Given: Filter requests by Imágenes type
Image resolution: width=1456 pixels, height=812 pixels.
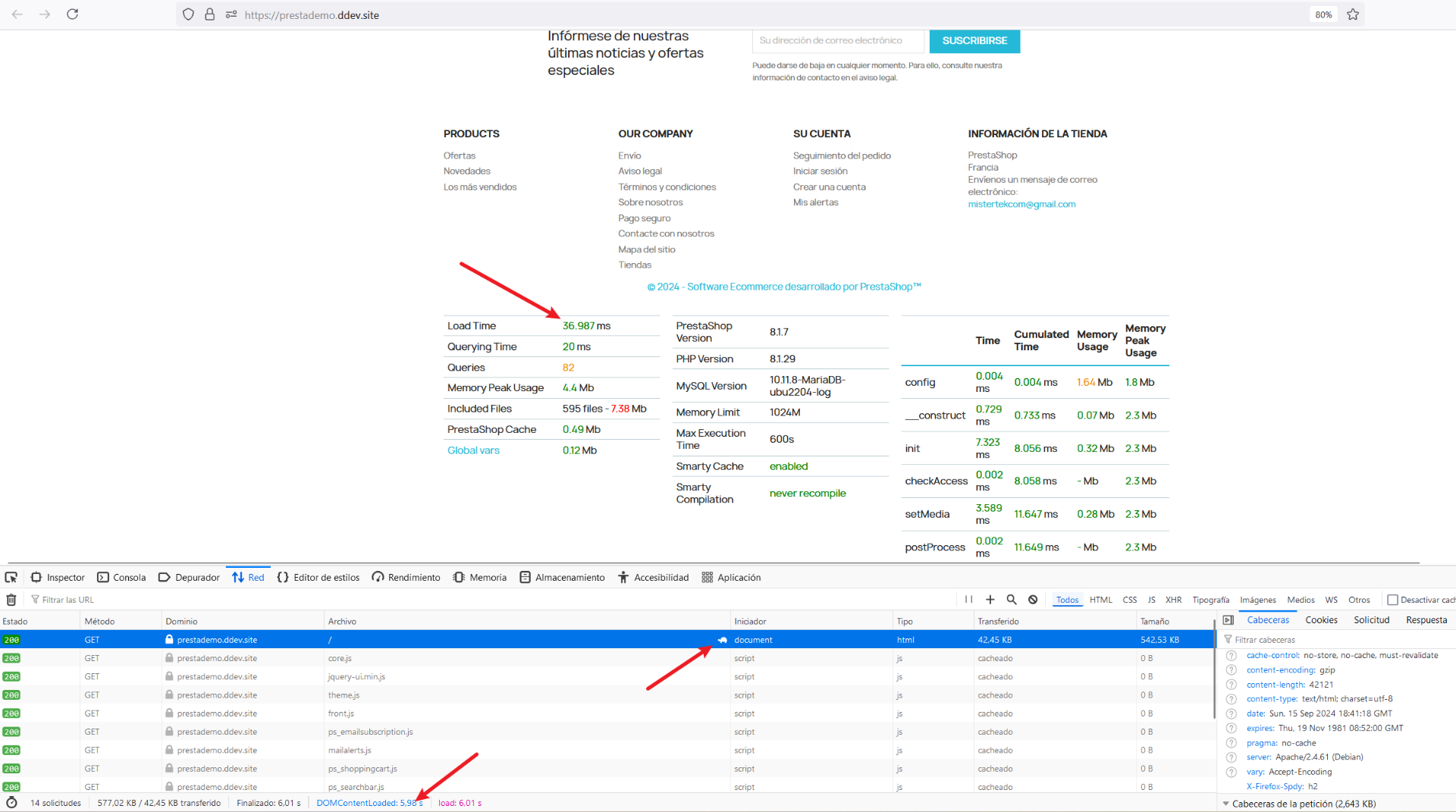Looking at the screenshot, I should click(x=1257, y=600).
